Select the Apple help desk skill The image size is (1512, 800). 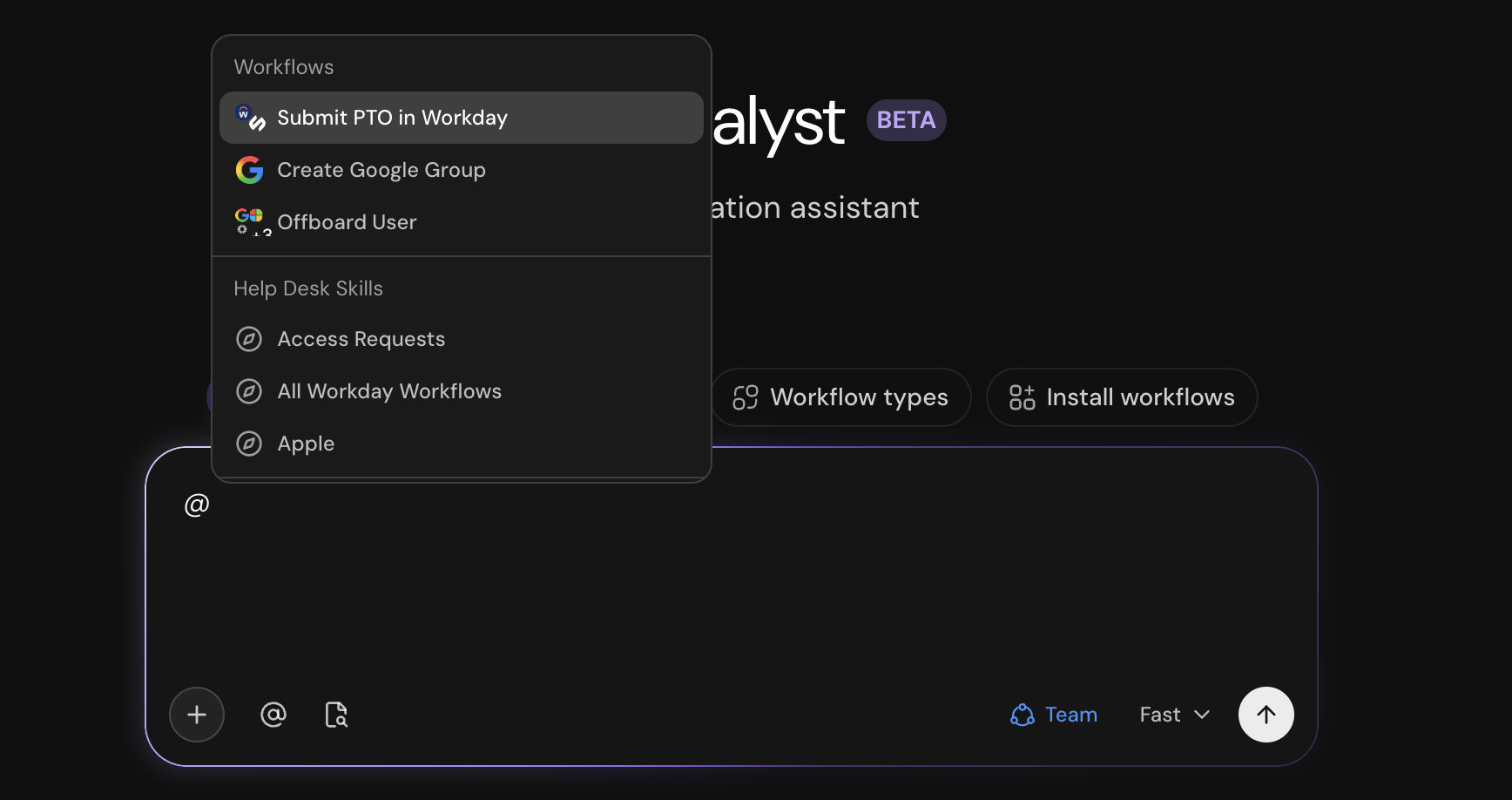(x=462, y=444)
